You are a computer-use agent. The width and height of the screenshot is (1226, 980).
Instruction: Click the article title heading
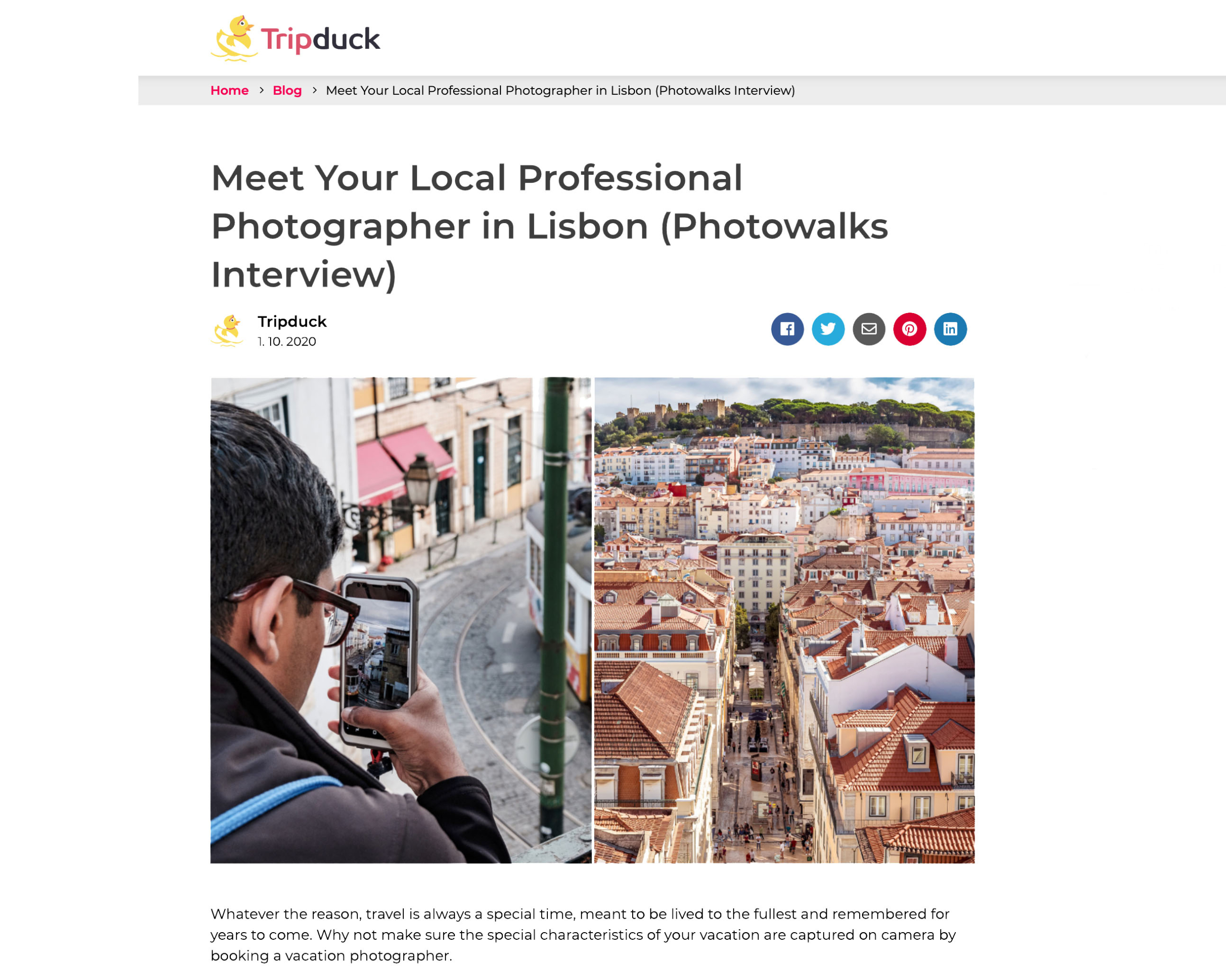549,226
